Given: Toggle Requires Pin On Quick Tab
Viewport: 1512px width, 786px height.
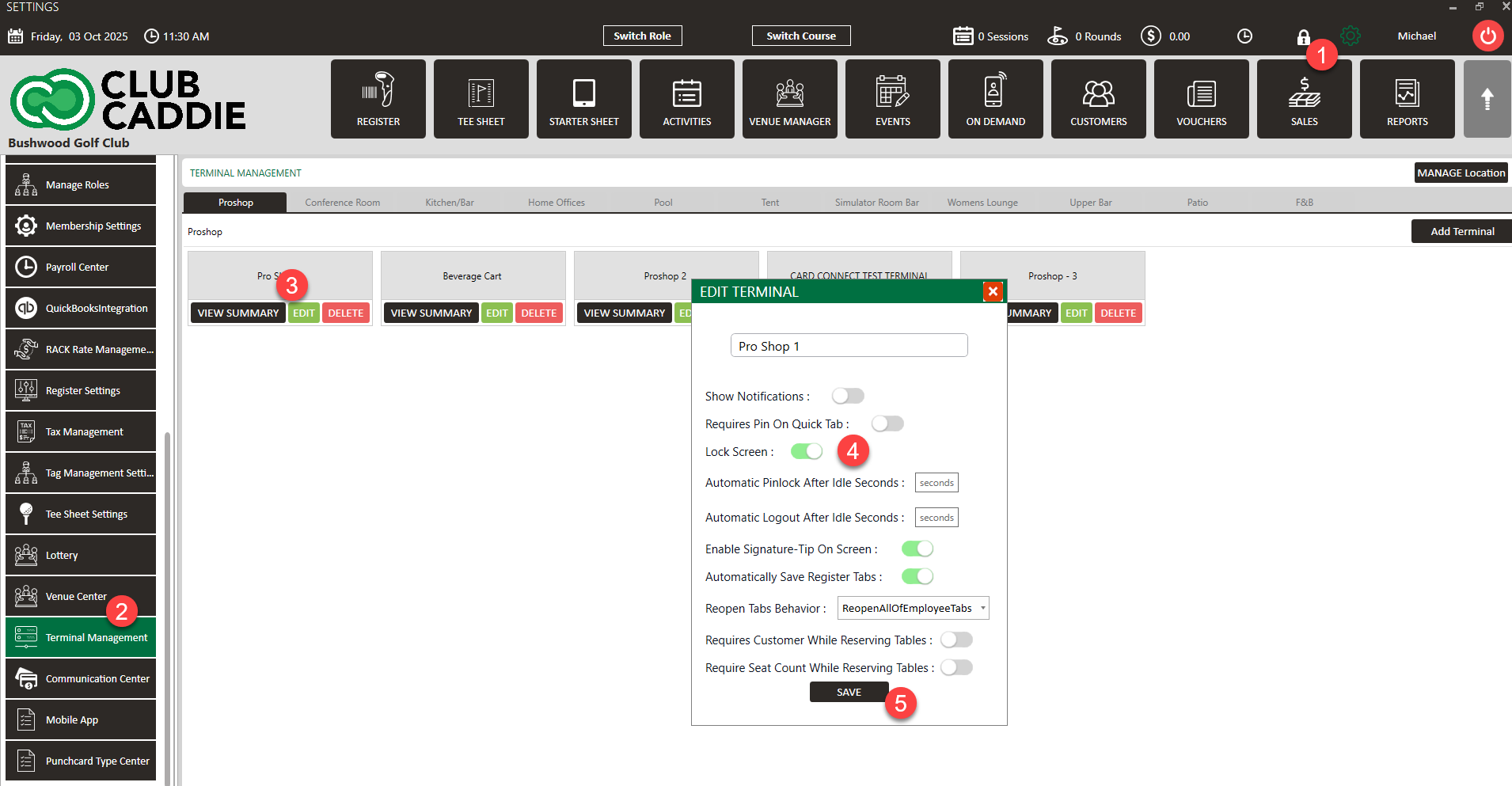Looking at the screenshot, I should click(887, 423).
